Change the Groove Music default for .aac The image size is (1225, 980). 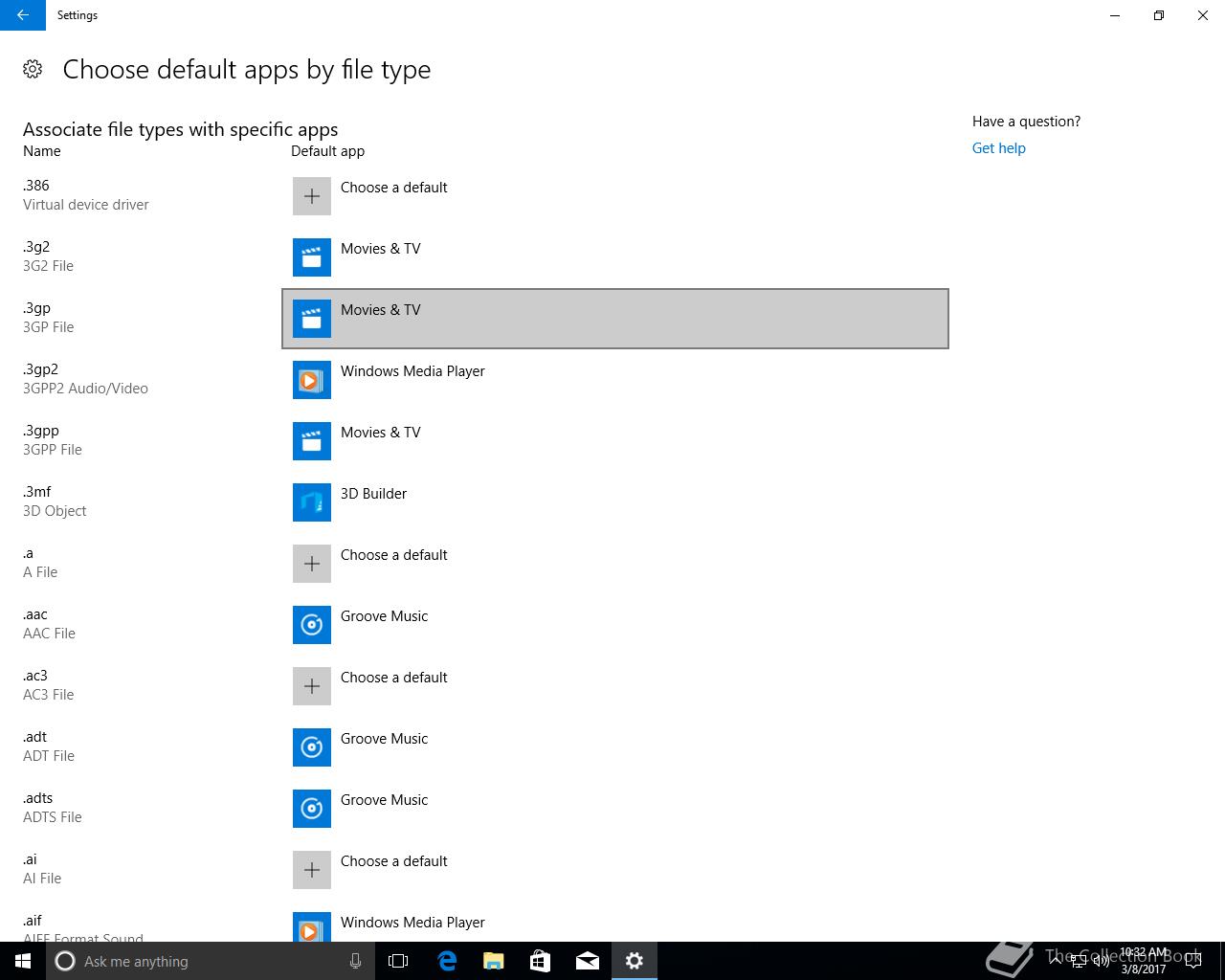point(615,625)
